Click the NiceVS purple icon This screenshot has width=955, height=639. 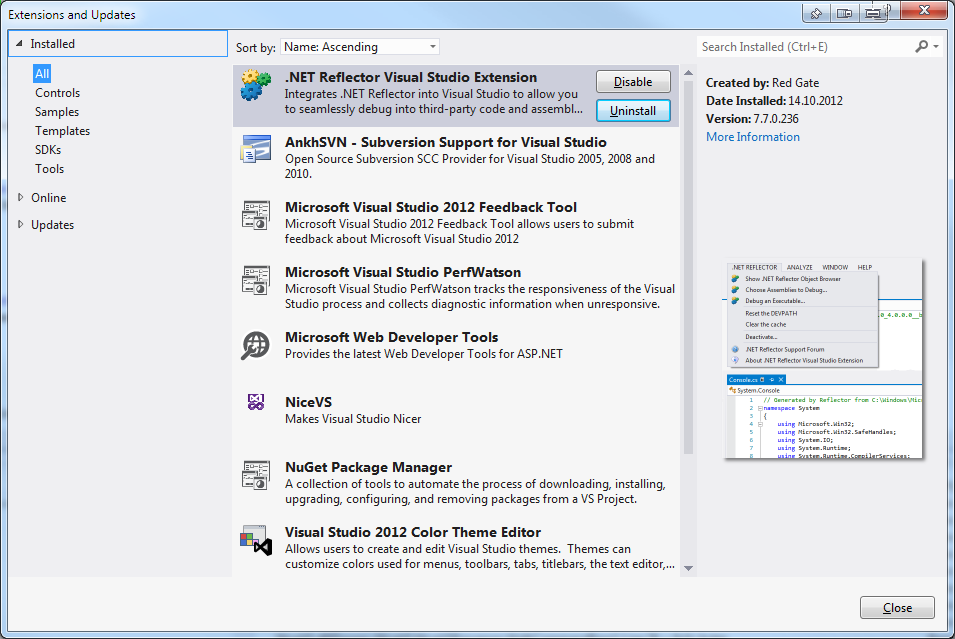click(256, 402)
